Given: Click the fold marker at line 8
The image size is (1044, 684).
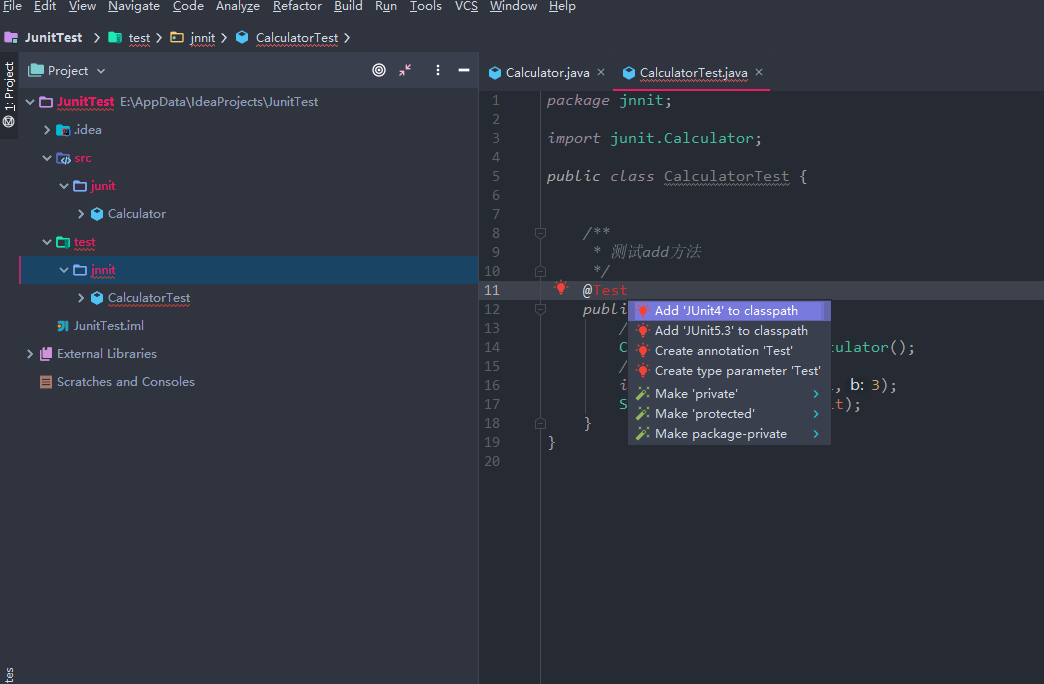Looking at the screenshot, I should click(540, 233).
